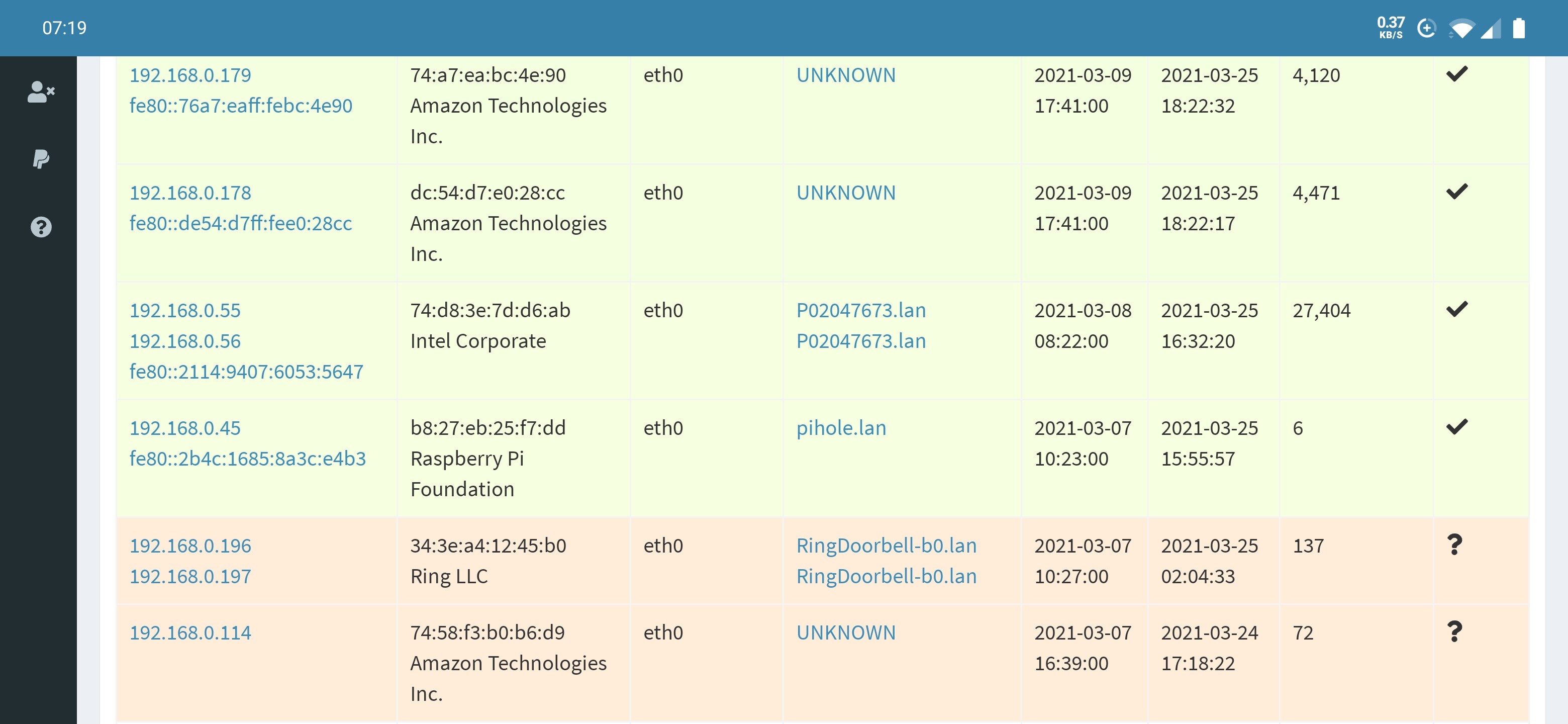Open the help question-mark icon in sidebar
This screenshot has height=724, width=1568.
coord(40,227)
